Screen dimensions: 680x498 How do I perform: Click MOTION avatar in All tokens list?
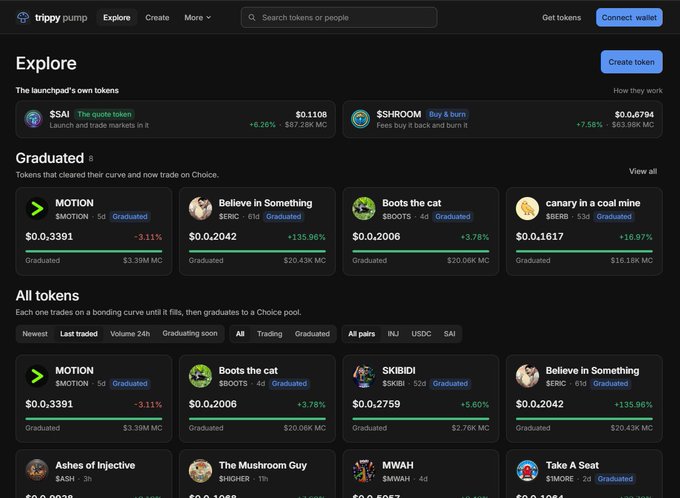pyautogui.click(x=37, y=376)
